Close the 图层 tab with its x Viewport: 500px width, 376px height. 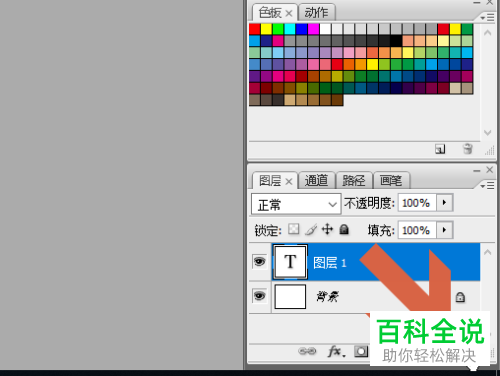(289, 182)
